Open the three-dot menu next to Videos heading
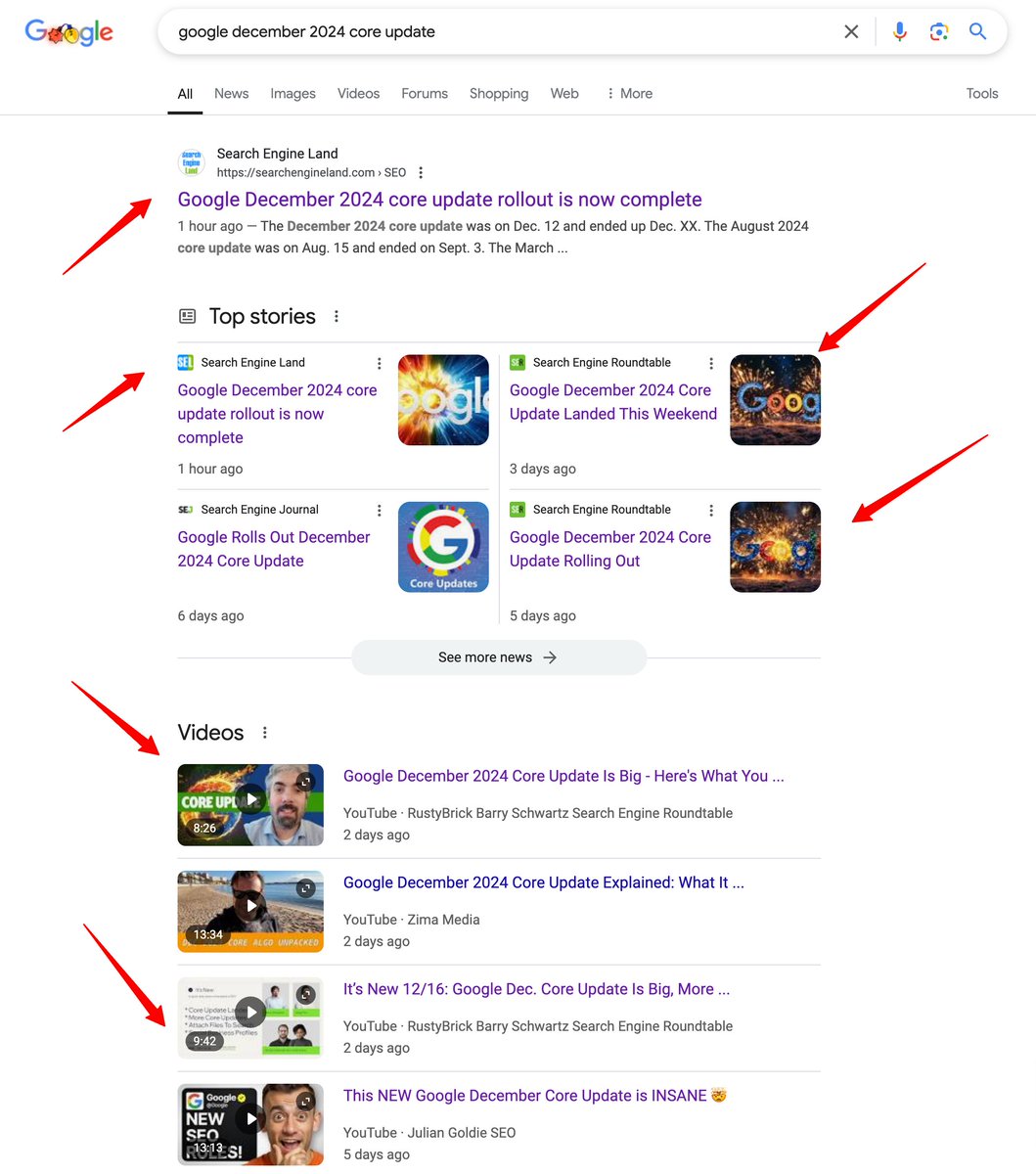1036x1174 pixels. click(264, 733)
